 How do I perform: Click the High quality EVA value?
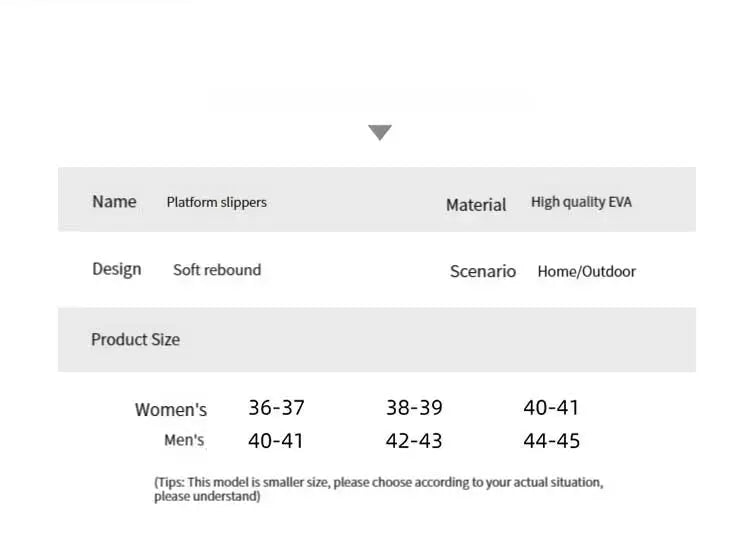(581, 202)
